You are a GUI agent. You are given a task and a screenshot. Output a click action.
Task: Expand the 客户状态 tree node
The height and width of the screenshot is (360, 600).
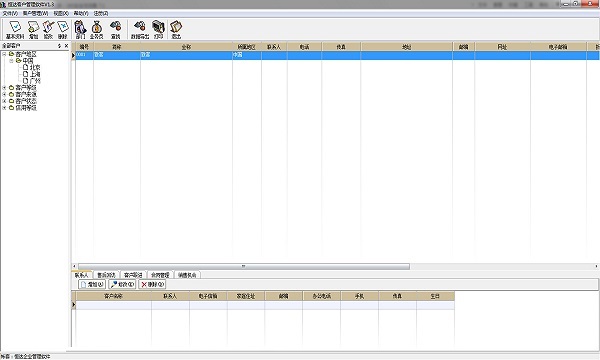[x=5, y=101]
